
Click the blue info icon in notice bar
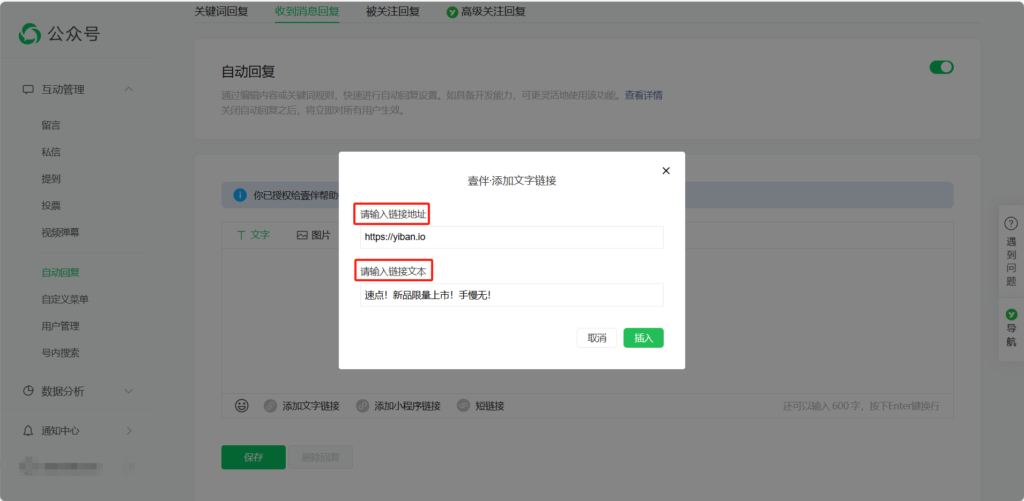point(240,195)
